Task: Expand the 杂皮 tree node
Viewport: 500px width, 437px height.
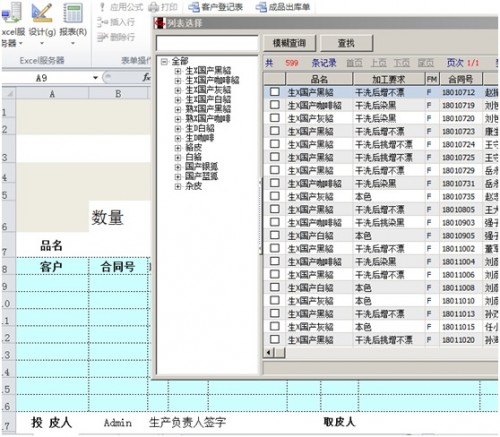Action: point(178,187)
